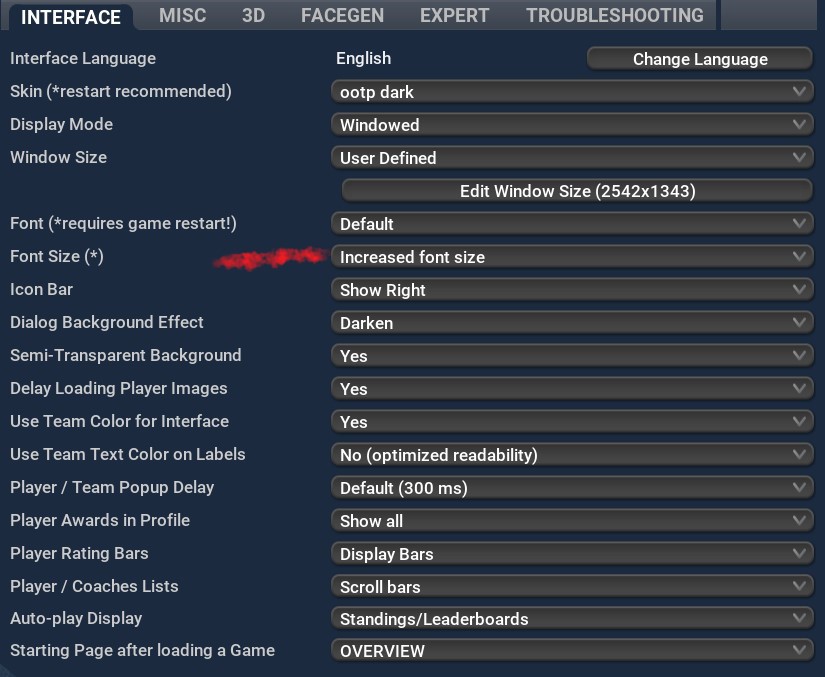Change the Icon Bar dropdown
The width and height of the screenshot is (825, 677).
pos(572,290)
